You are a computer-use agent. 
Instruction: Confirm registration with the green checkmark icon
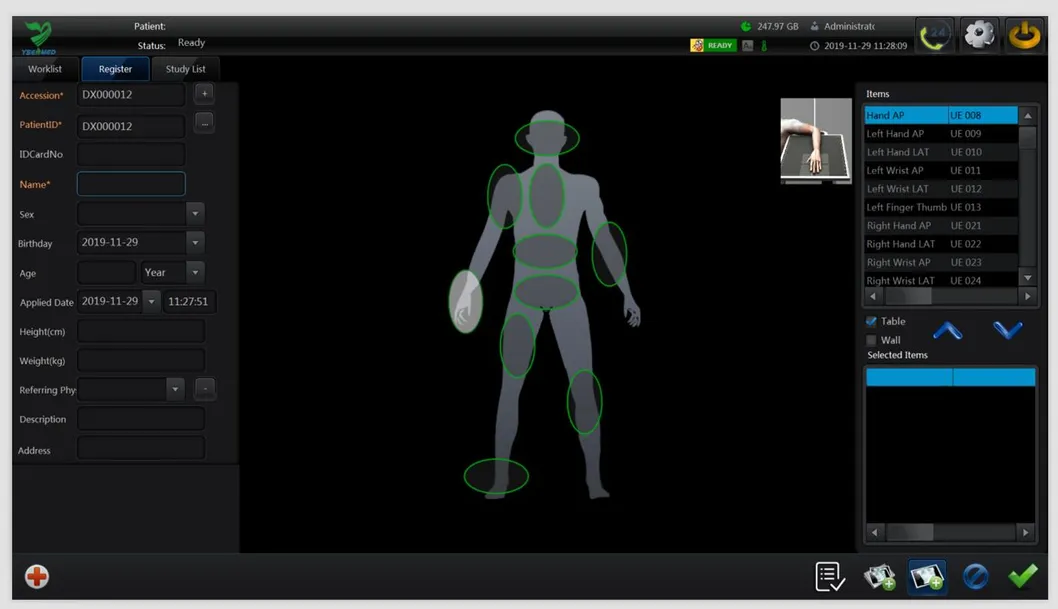pos(1022,576)
